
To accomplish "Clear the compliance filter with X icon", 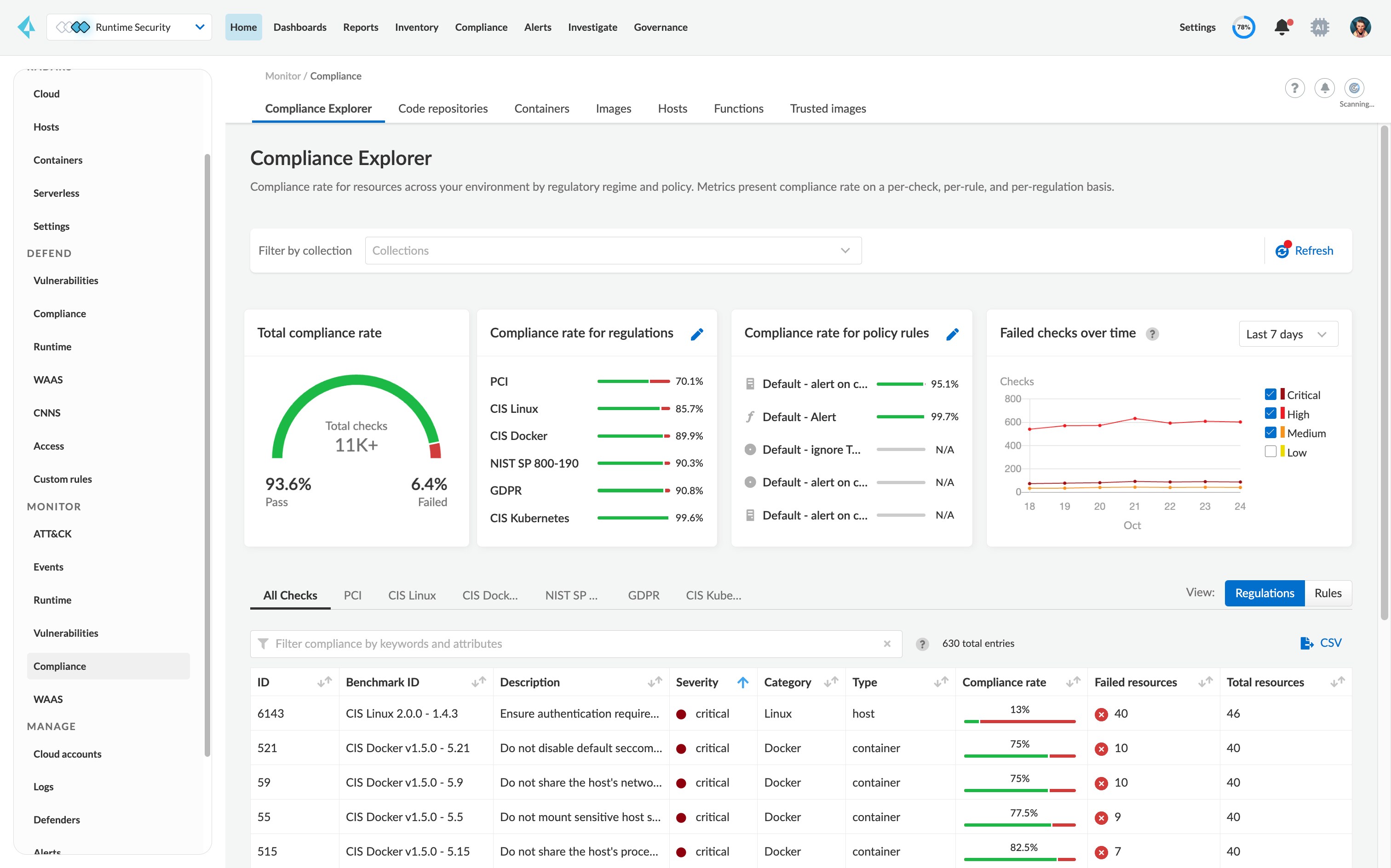I will click(887, 644).
